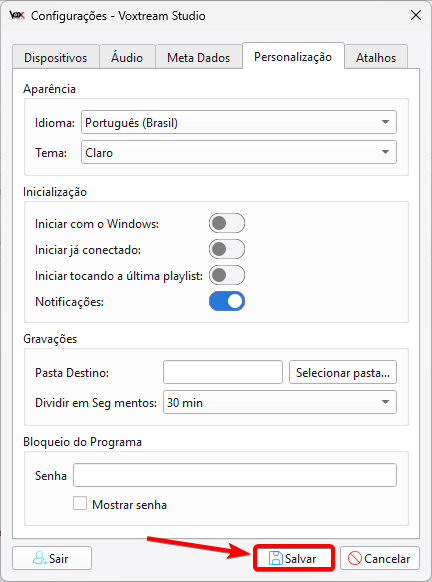432x582 pixels.
Task: Open the Idioma dropdown
Action: click(239, 122)
